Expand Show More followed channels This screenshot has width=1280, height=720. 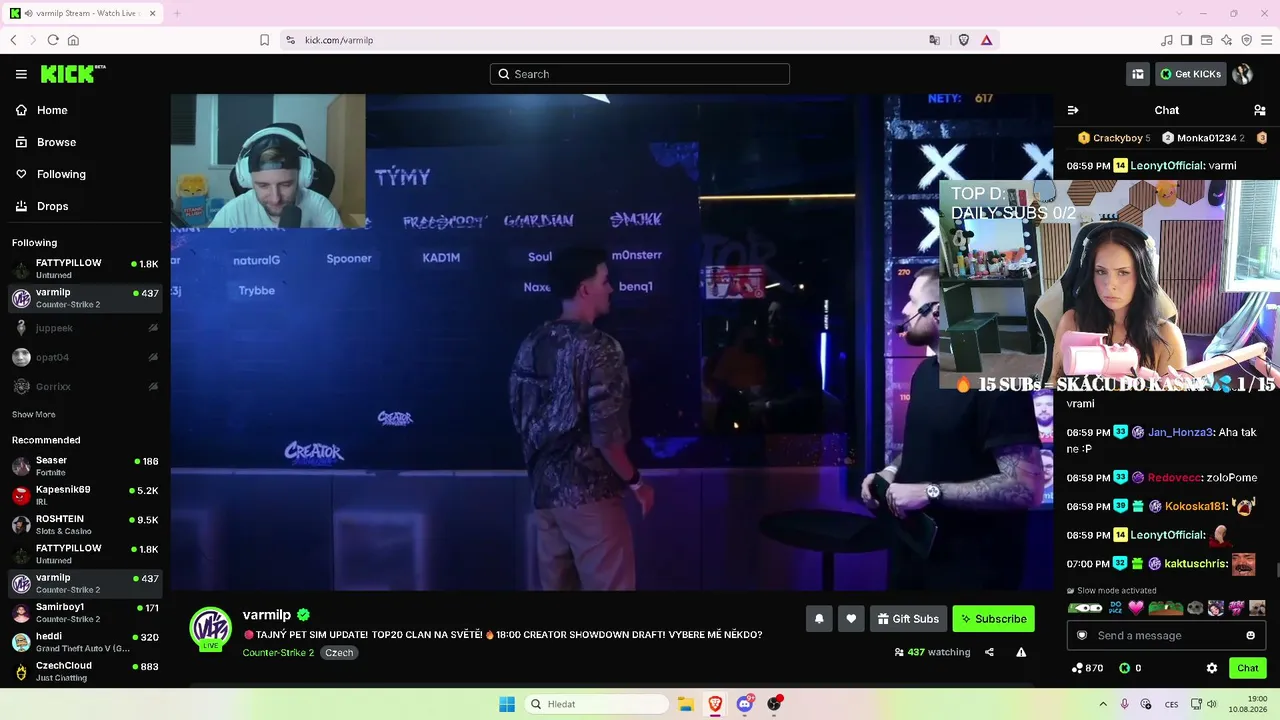click(x=34, y=414)
